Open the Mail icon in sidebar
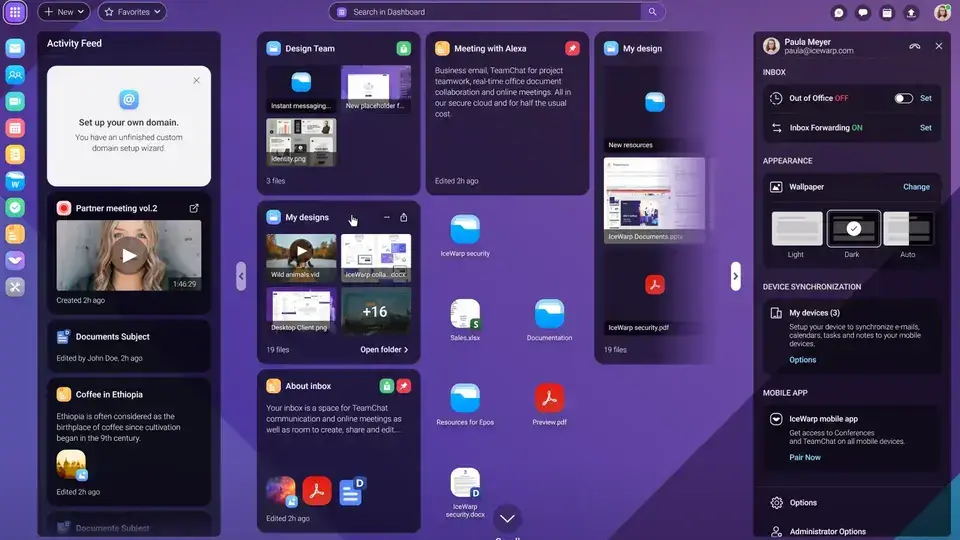The width and height of the screenshot is (960, 540). pos(15,48)
